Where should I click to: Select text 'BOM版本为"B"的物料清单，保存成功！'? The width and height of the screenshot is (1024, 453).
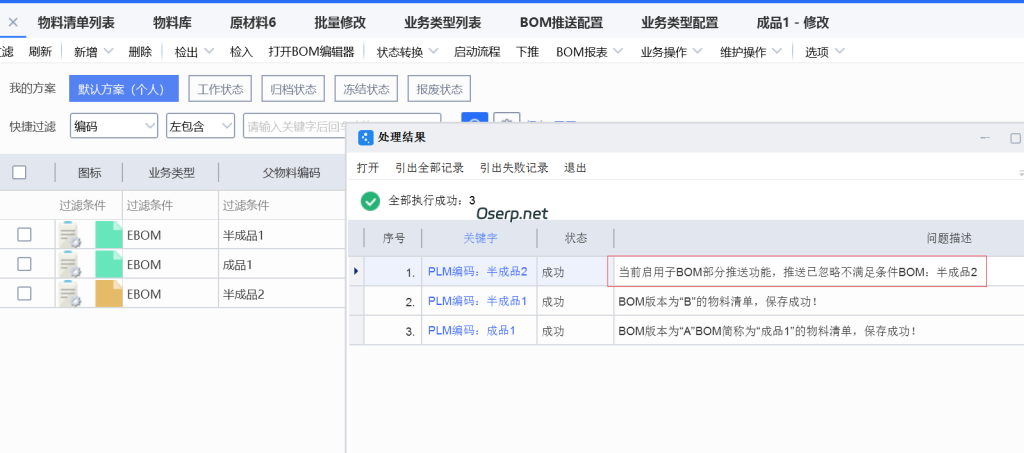[x=717, y=302]
